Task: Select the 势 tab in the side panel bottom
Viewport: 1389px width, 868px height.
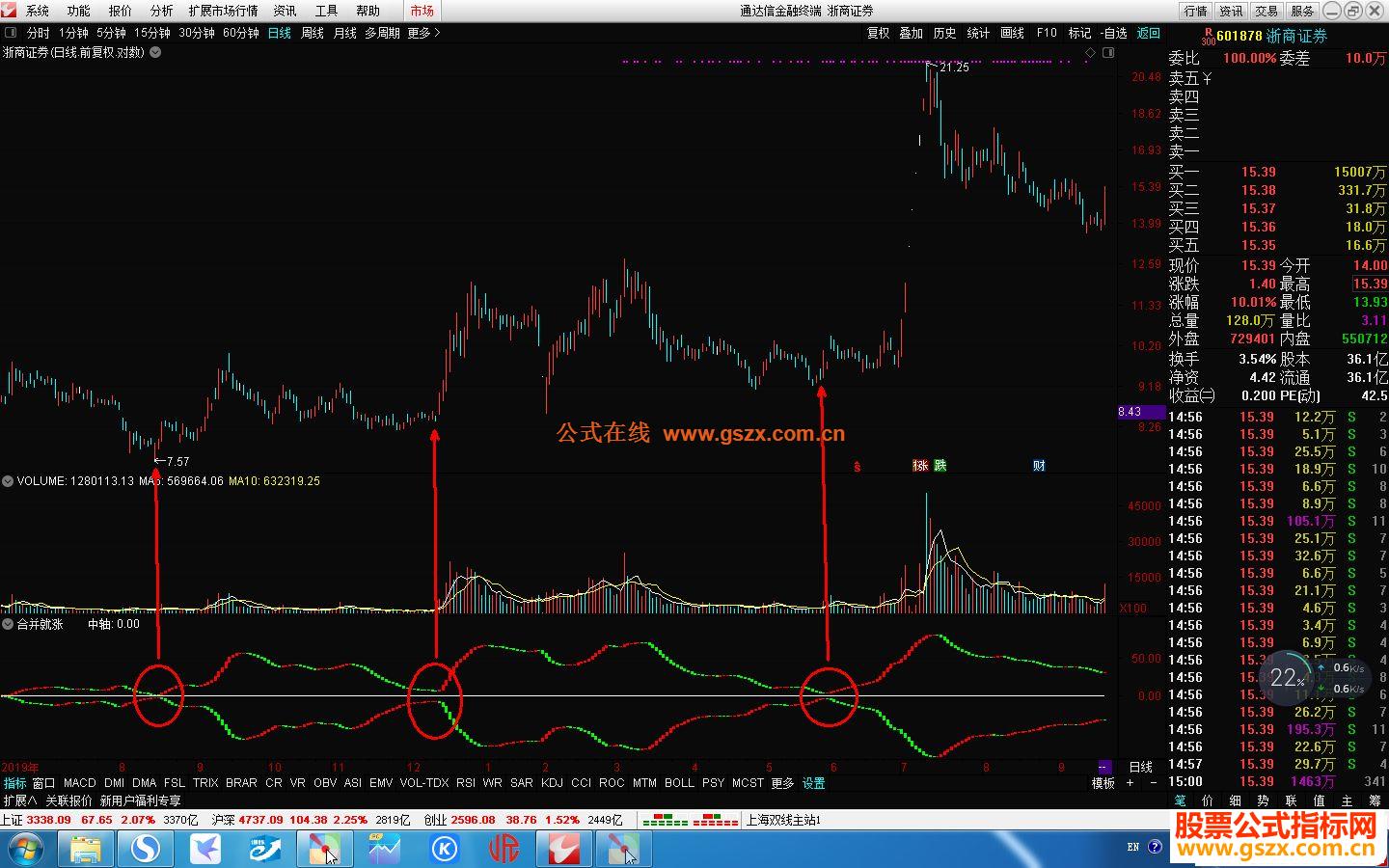Action: click(1264, 800)
